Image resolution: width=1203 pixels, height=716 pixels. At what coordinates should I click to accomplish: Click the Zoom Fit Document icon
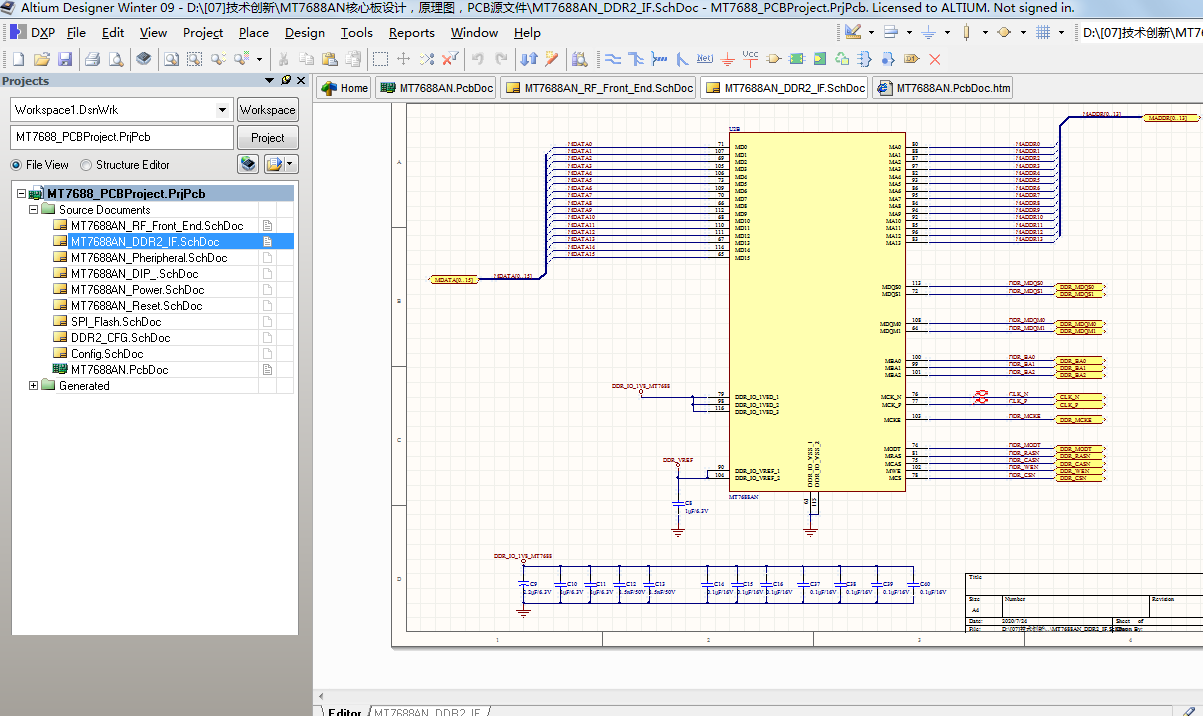click(171, 59)
